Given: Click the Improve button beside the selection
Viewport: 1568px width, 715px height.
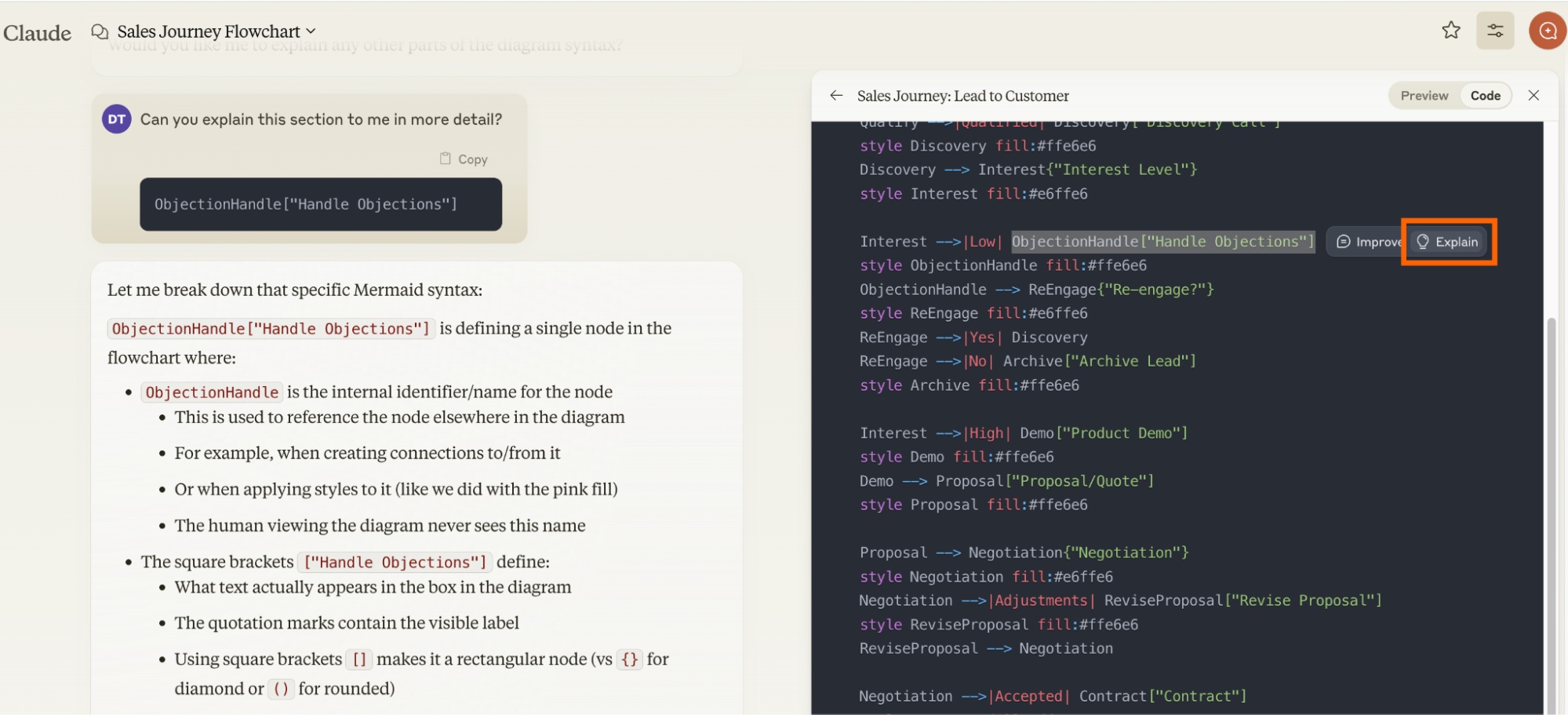Looking at the screenshot, I should 1367,242.
